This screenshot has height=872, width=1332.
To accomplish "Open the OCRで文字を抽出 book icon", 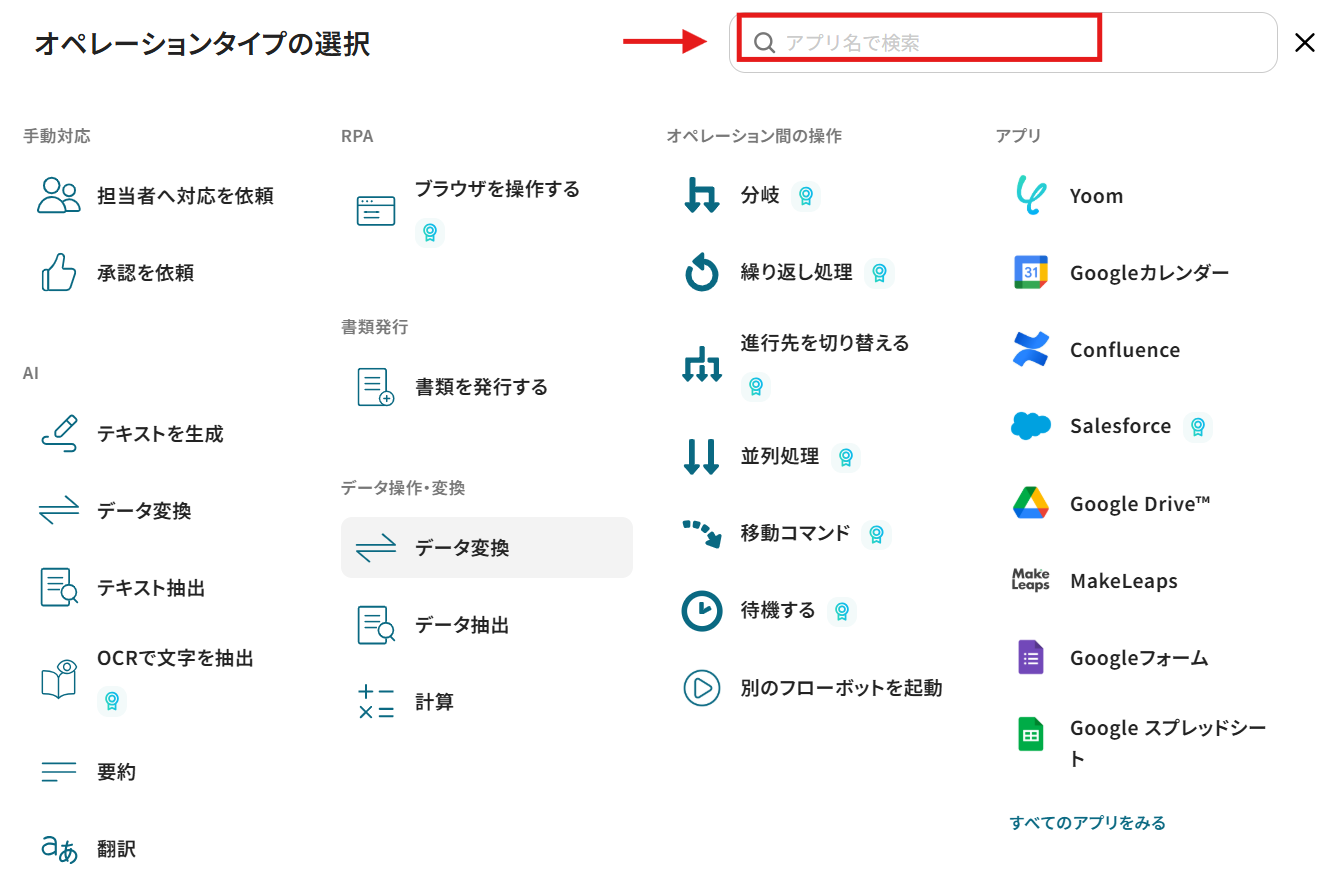I will 59,678.
